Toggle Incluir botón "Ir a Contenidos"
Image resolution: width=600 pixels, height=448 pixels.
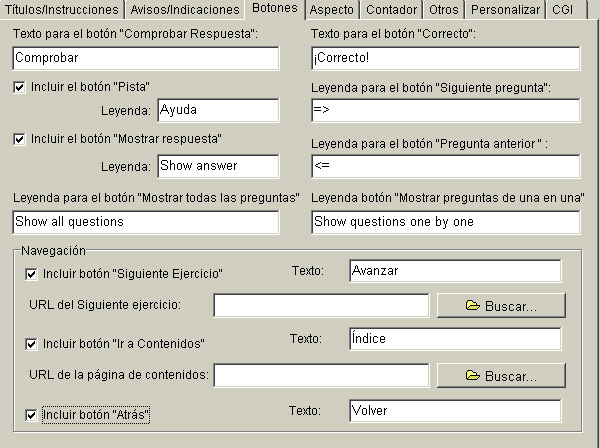(31, 344)
